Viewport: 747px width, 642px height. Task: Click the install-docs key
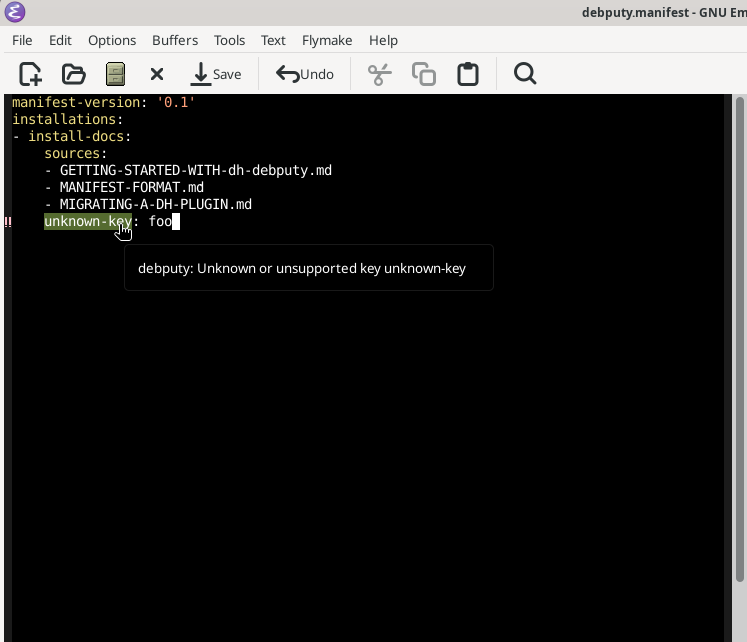coord(76,137)
